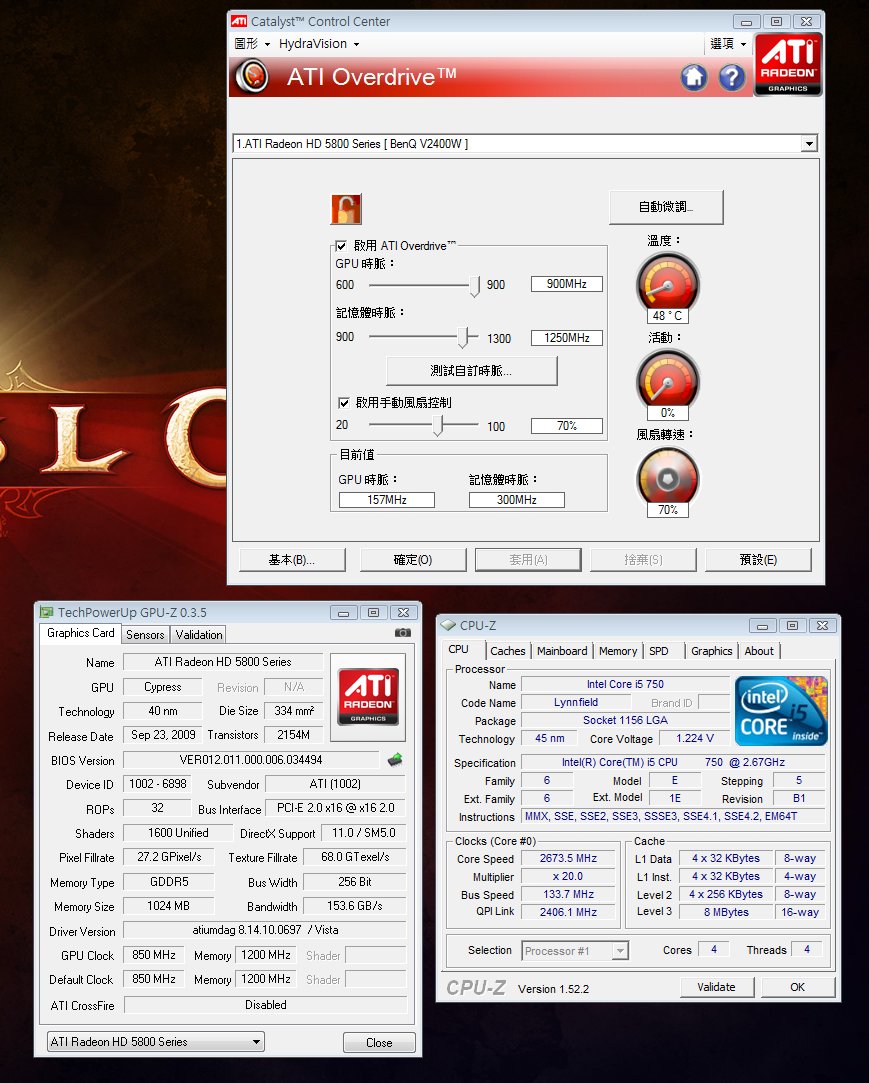Viewport: 869px width, 1083px height.
Task: Click the ATI Overdrive gauge header icon
Action: tap(251, 76)
